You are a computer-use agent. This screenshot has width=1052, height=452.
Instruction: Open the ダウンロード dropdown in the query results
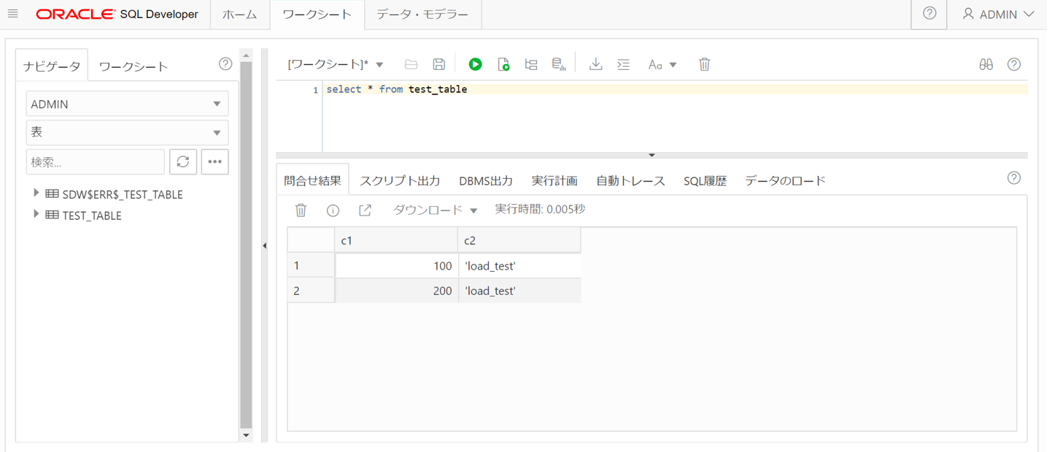(x=435, y=210)
